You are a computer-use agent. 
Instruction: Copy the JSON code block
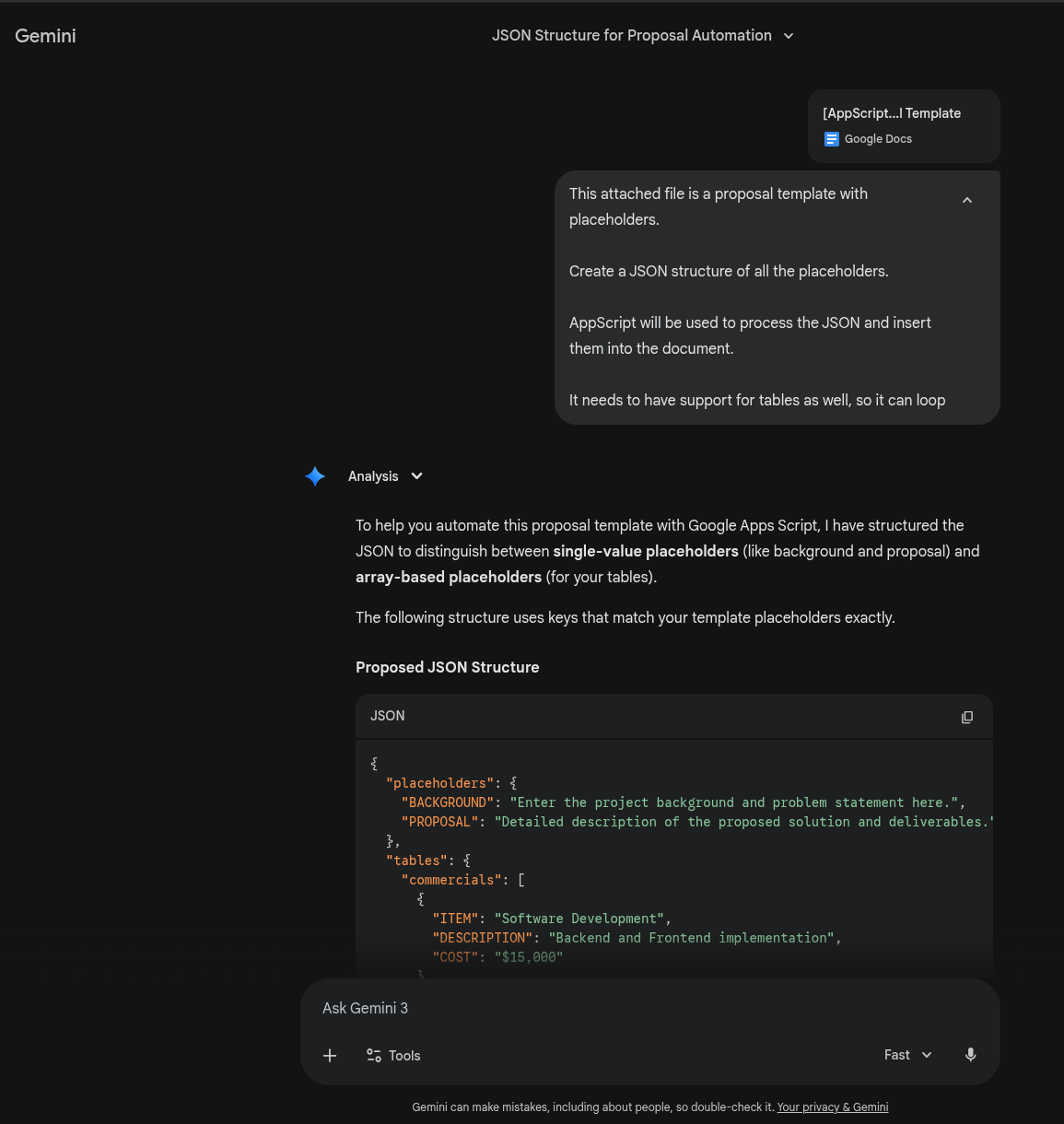(x=966, y=717)
